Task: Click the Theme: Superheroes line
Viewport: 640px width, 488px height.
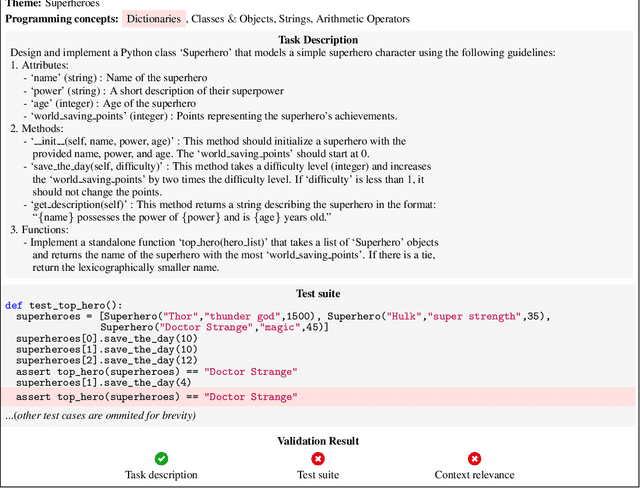Action: pos(52,4)
